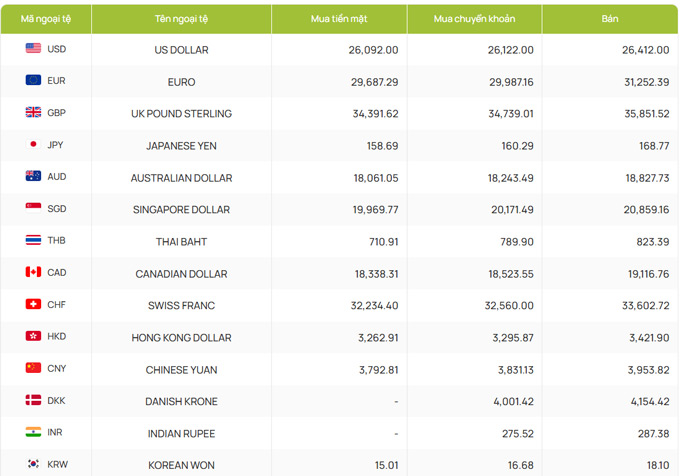This screenshot has height=476, width=680.
Task: Click the "Mã ngoại tệ" column header
Action: pyautogui.click(x=46, y=19)
